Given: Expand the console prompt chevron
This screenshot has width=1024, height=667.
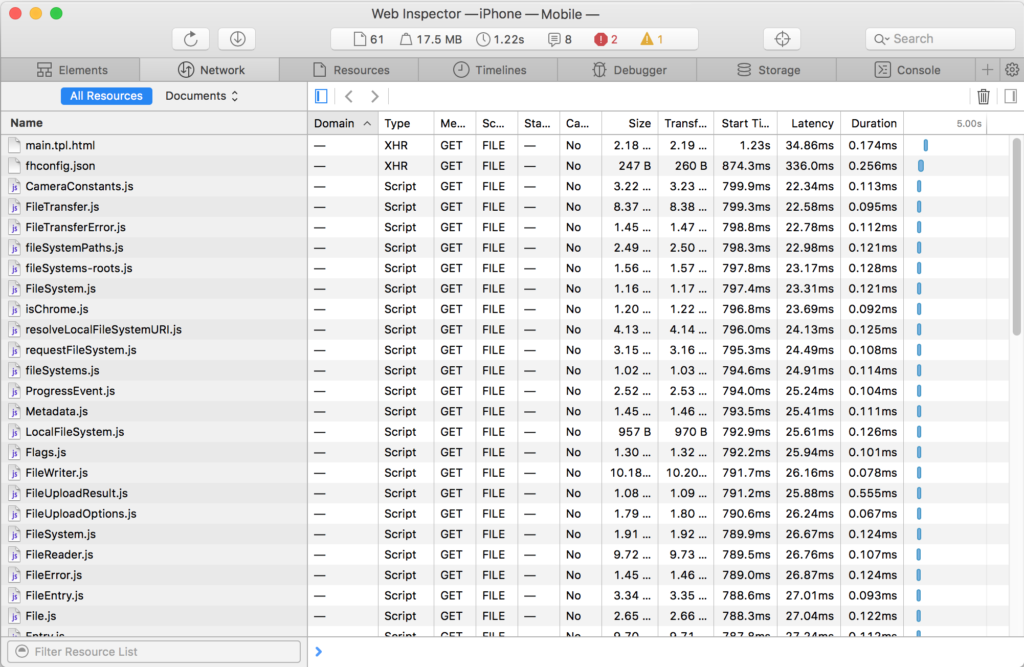Looking at the screenshot, I should [x=318, y=651].
